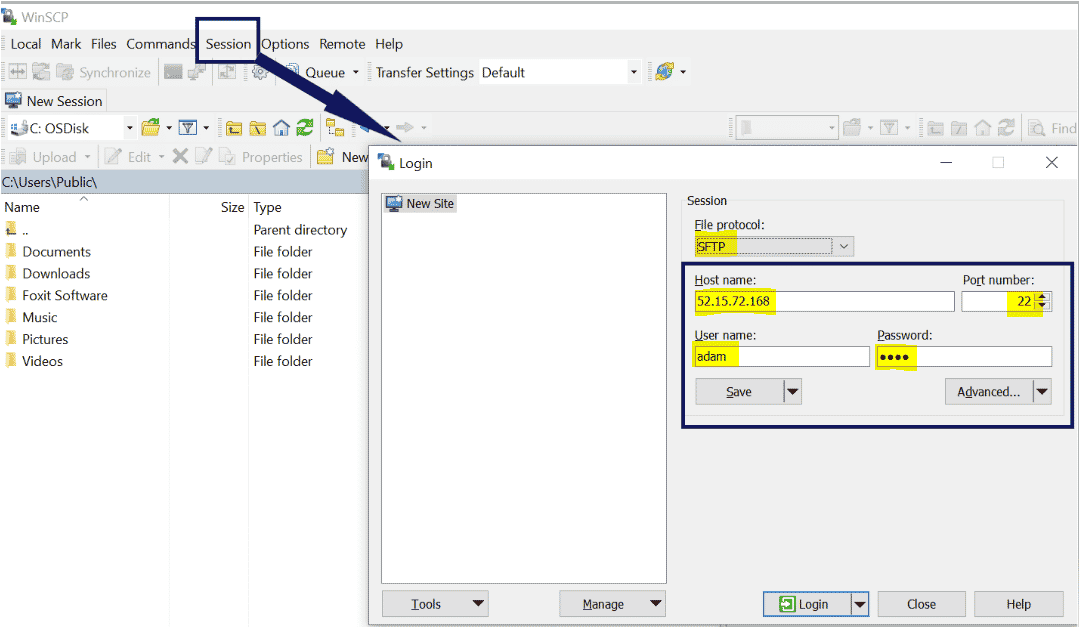
Task: Open the Remote menu
Action: [342, 44]
